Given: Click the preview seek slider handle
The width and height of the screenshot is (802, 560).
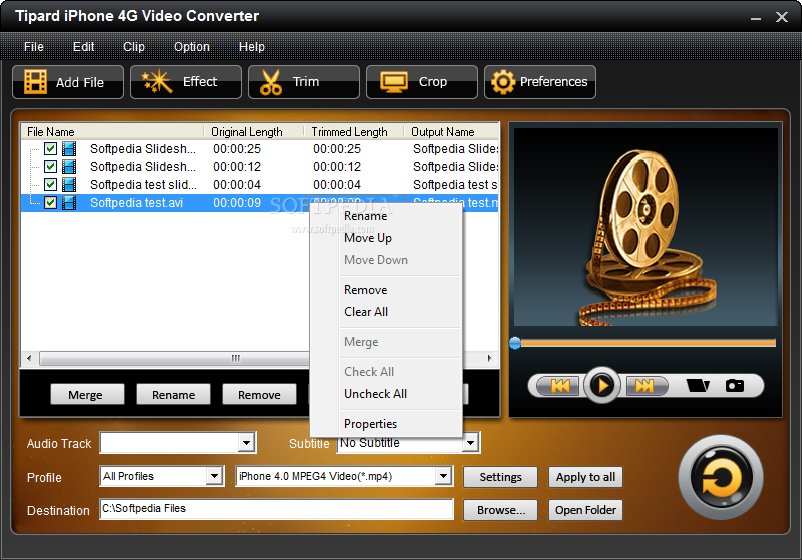Looking at the screenshot, I should 515,343.
